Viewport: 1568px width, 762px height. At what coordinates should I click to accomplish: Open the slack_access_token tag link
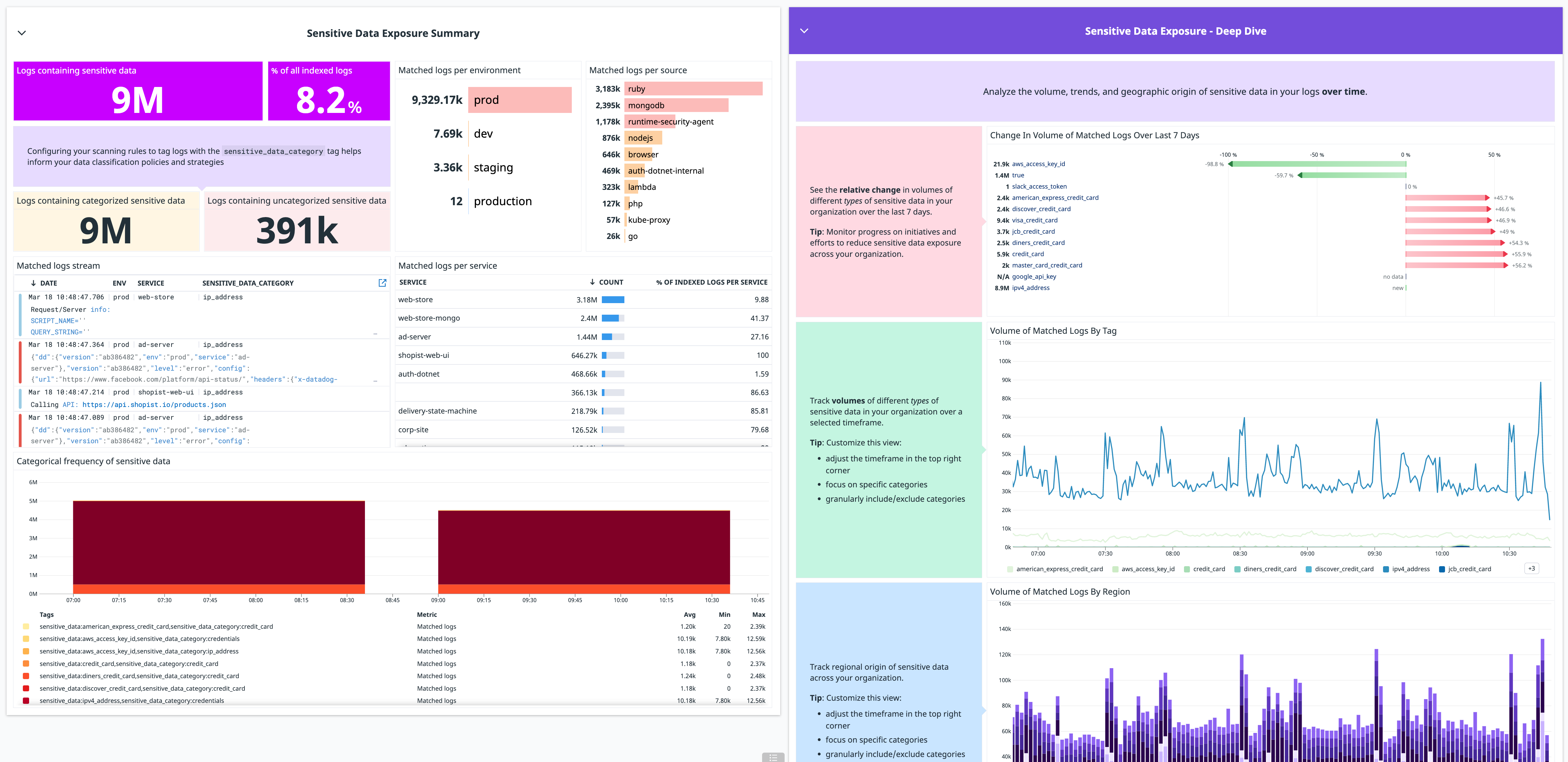(x=1039, y=186)
